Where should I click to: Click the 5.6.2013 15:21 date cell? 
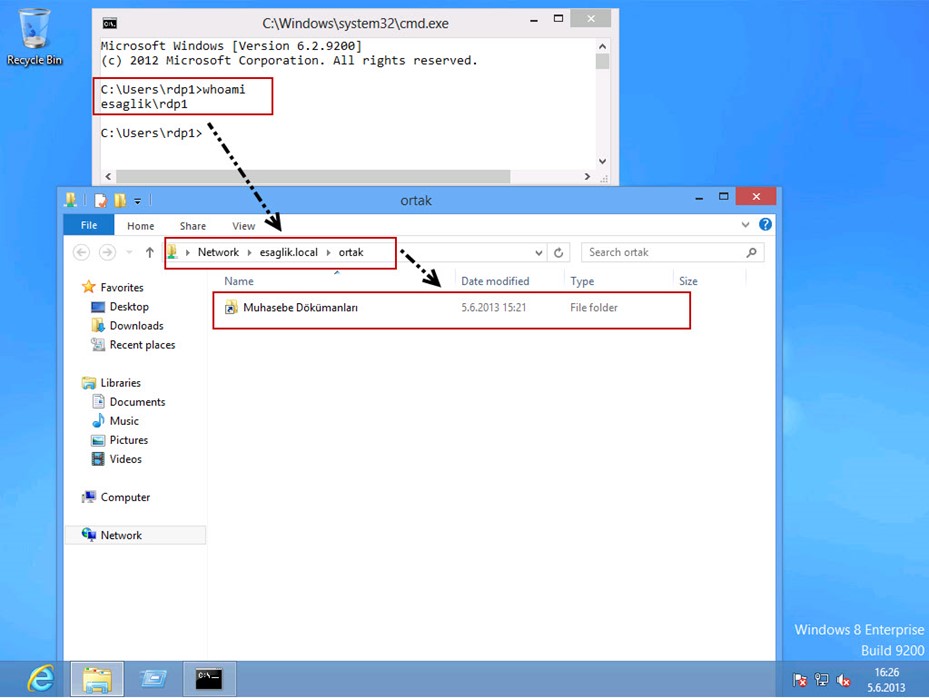tap(494, 308)
